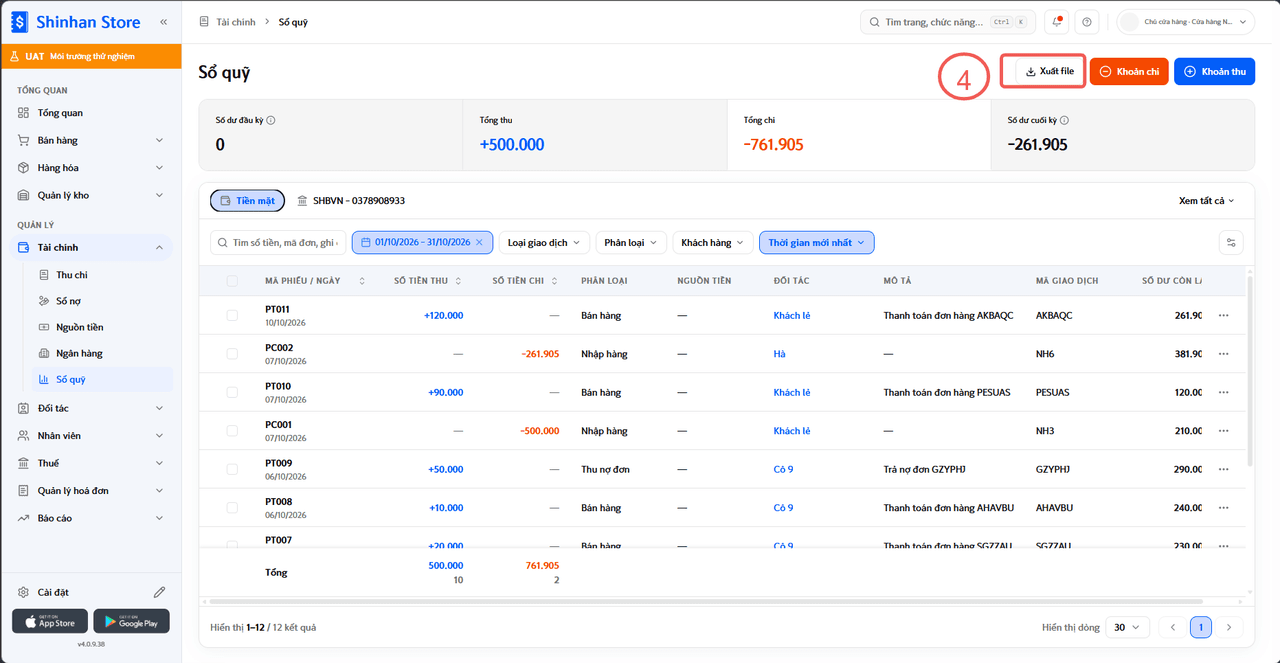Viewport: 1280px width, 663px height.
Task: Open the Khách lẻ link in row PT011
Action: pos(792,316)
